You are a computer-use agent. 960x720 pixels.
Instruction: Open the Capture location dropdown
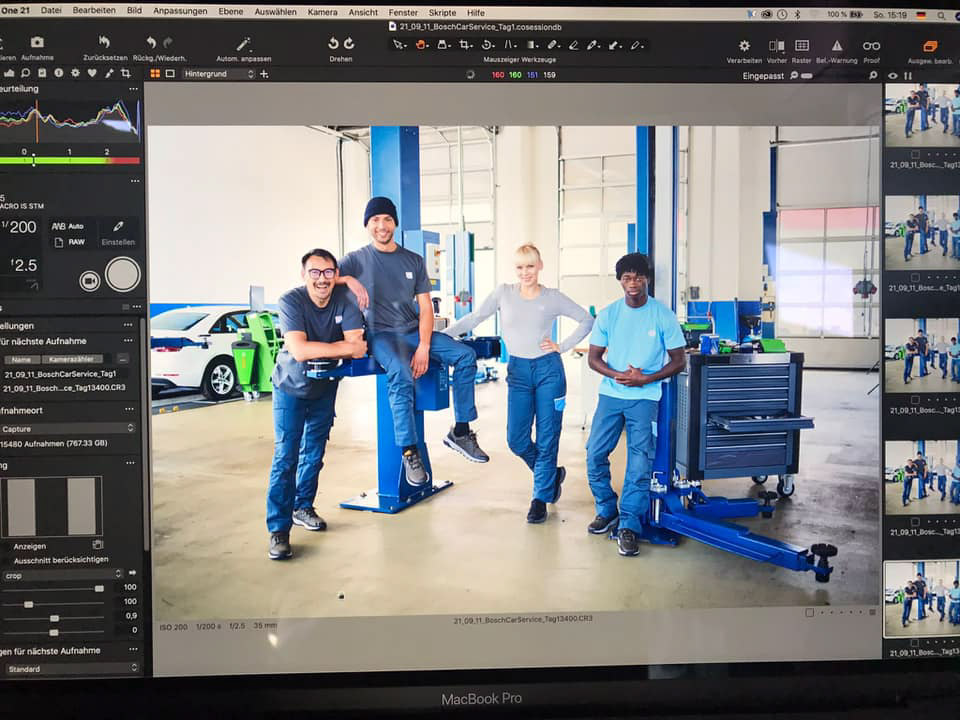coord(67,429)
